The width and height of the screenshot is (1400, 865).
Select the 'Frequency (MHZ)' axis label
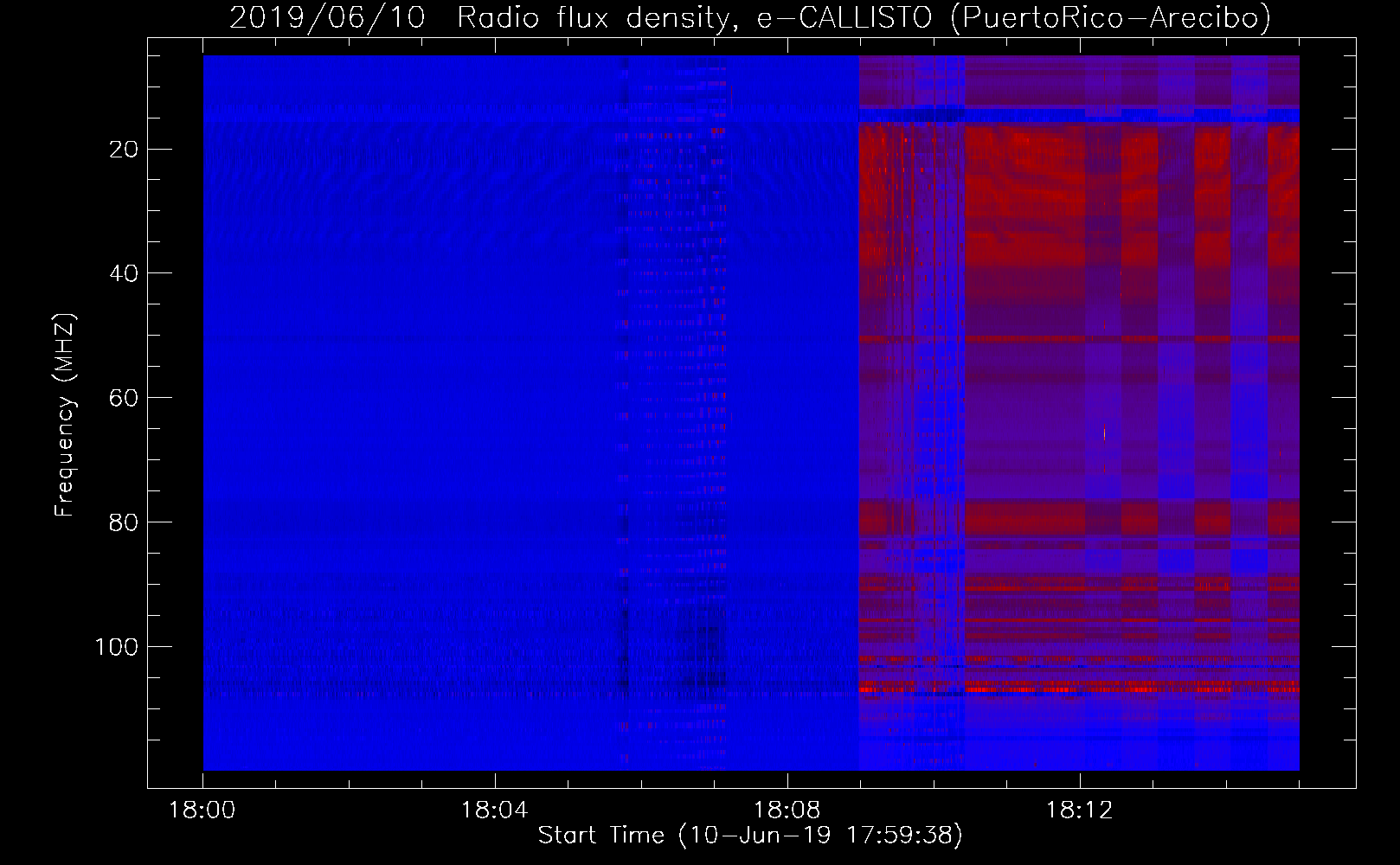point(65,415)
